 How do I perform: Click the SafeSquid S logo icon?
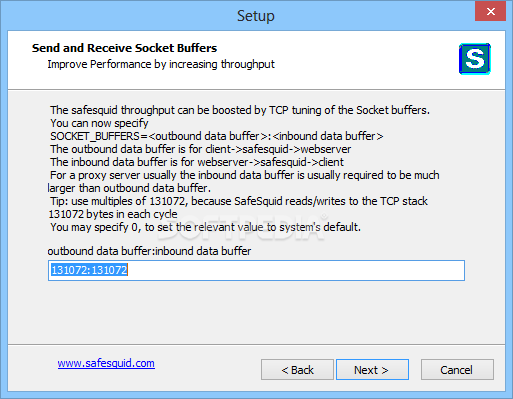pos(475,59)
